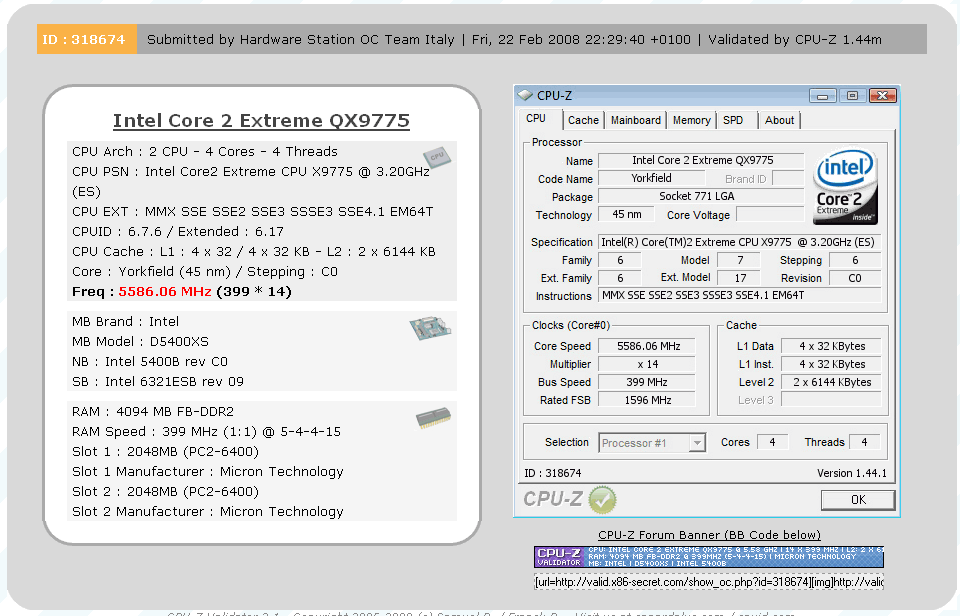The height and width of the screenshot is (616, 960).
Task: Click the Package field Socket 771 LGA
Action: 702,196
